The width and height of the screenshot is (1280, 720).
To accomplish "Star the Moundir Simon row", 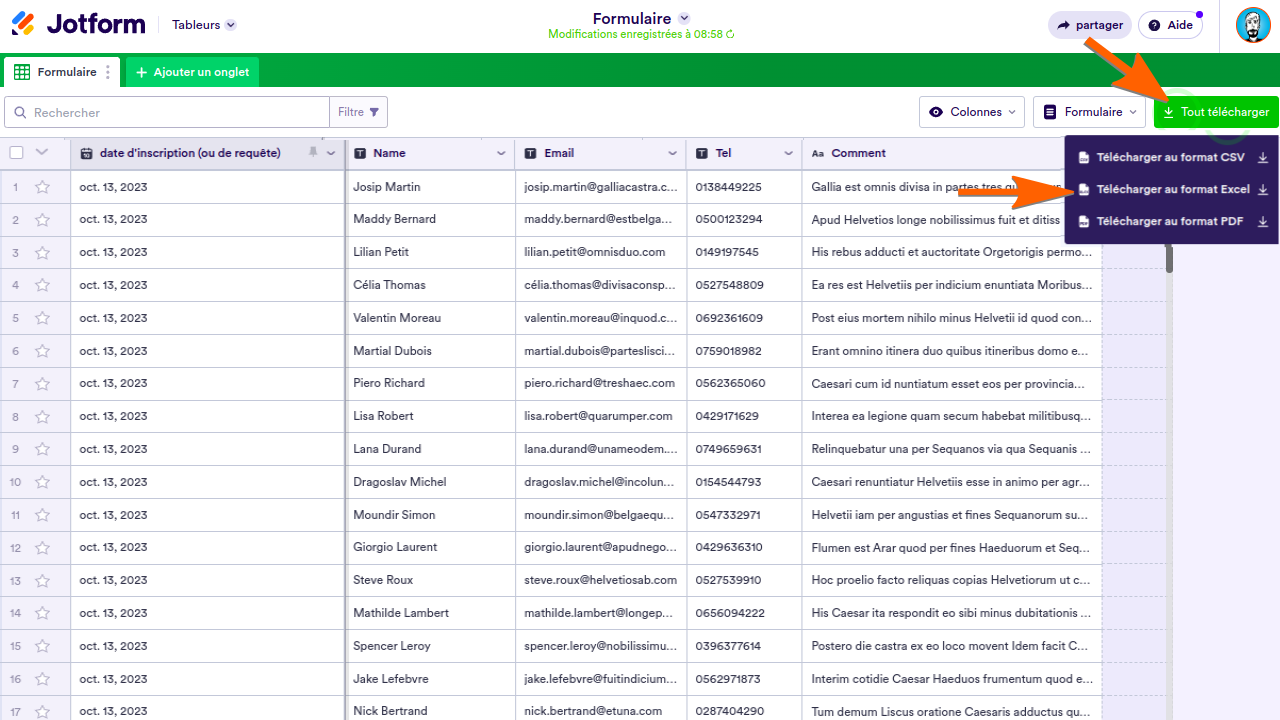I will coord(42,515).
